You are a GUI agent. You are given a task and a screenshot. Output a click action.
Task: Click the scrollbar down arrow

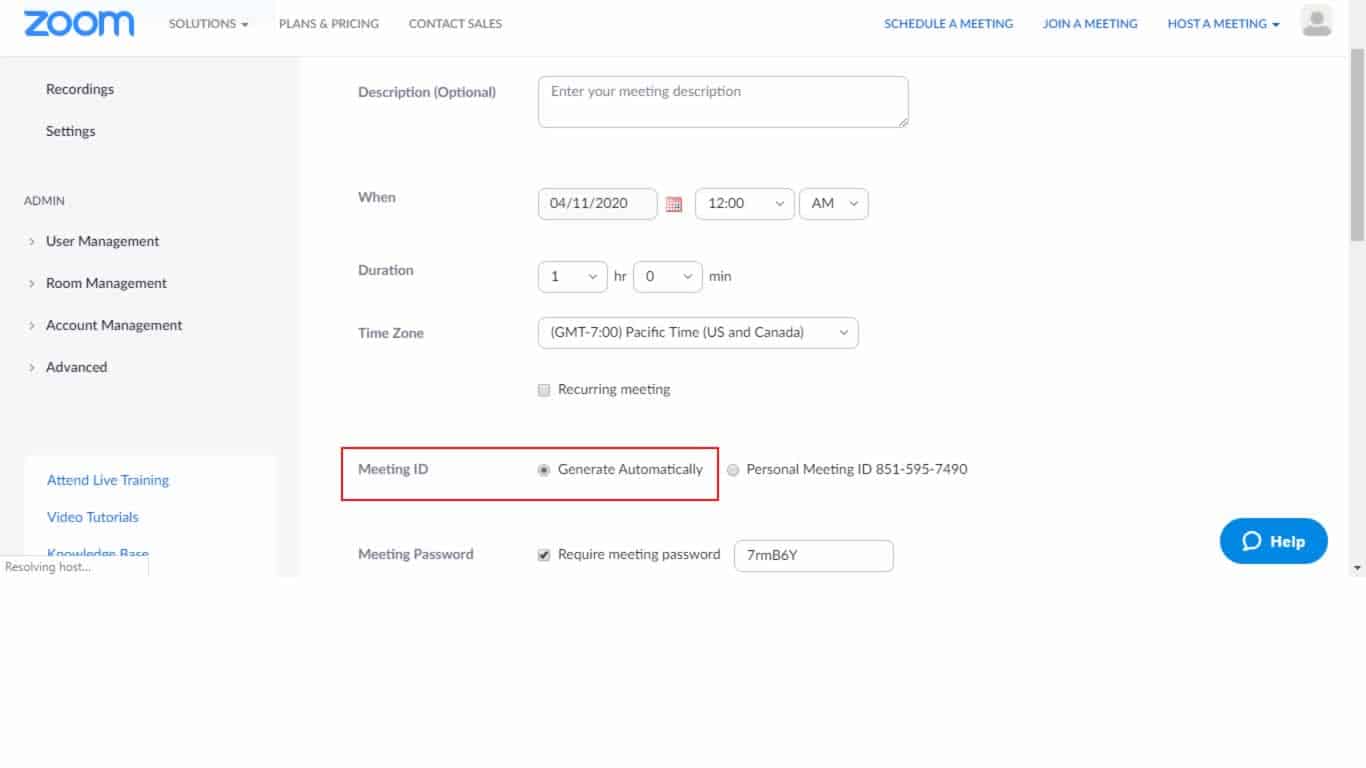(x=1357, y=568)
